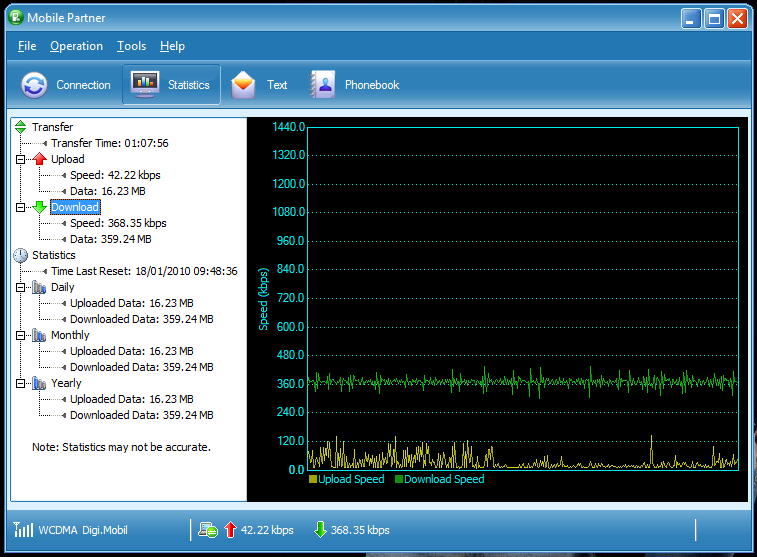The image size is (757, 557).
Task: Select Download Speed: 368.35 kbps row
Action: point(118,223)
